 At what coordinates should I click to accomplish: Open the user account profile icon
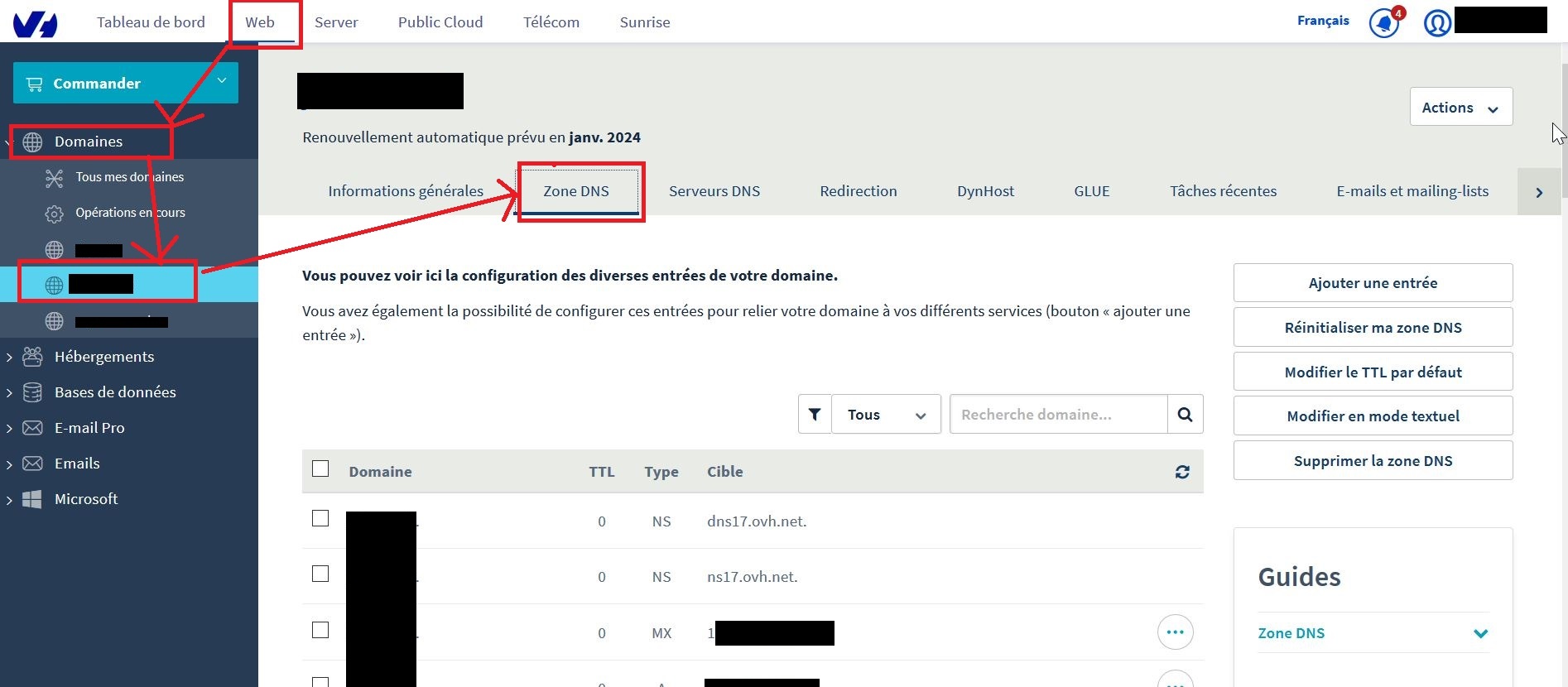pos(1436,22)
